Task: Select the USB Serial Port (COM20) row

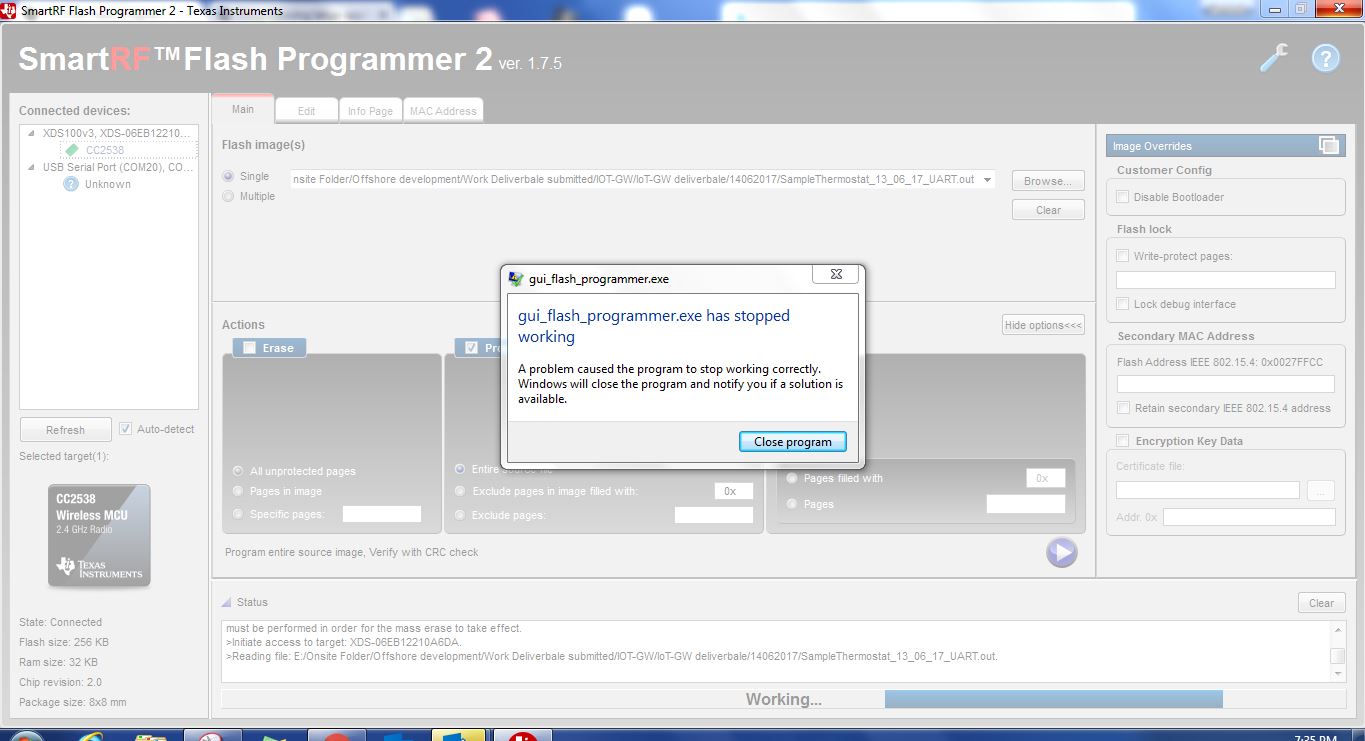Action: (x=118, y=167)
